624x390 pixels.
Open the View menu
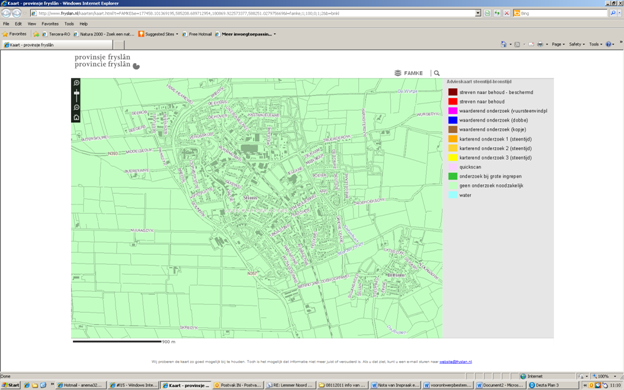(31, 24)
